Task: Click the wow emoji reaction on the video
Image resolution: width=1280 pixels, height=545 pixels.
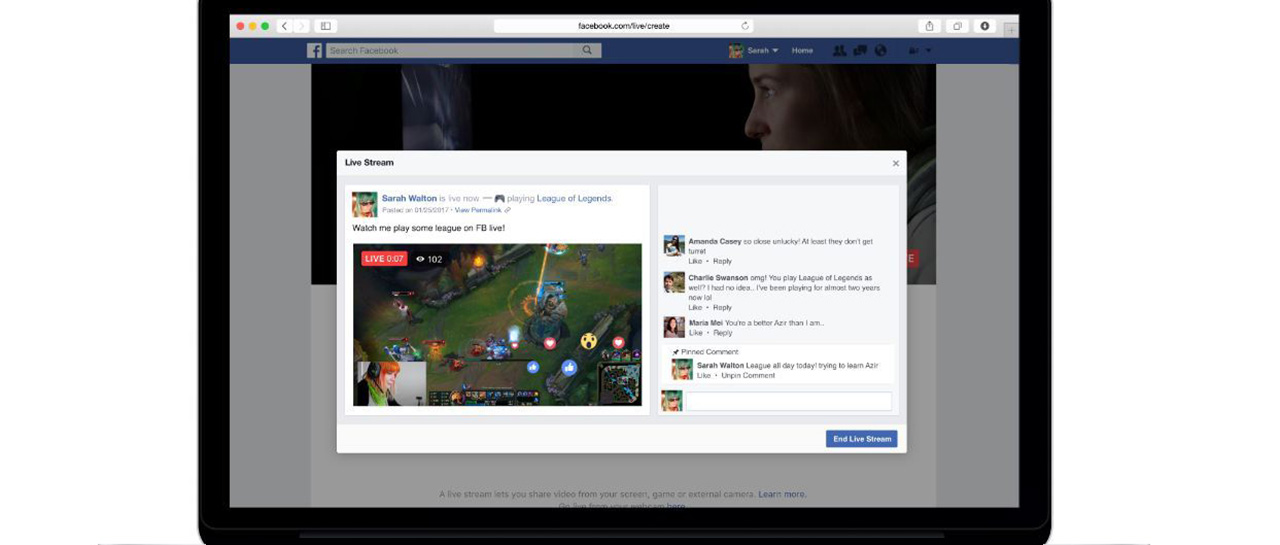Action: point(589,341)
